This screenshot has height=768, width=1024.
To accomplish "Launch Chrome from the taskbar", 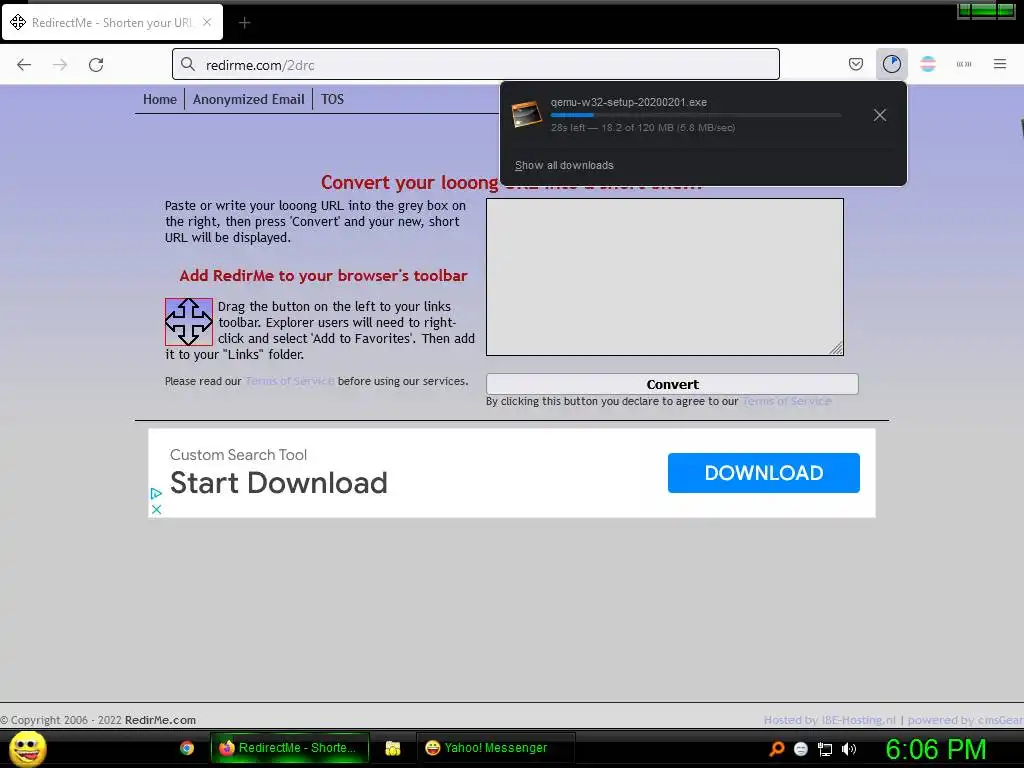I will coord(187,748).
